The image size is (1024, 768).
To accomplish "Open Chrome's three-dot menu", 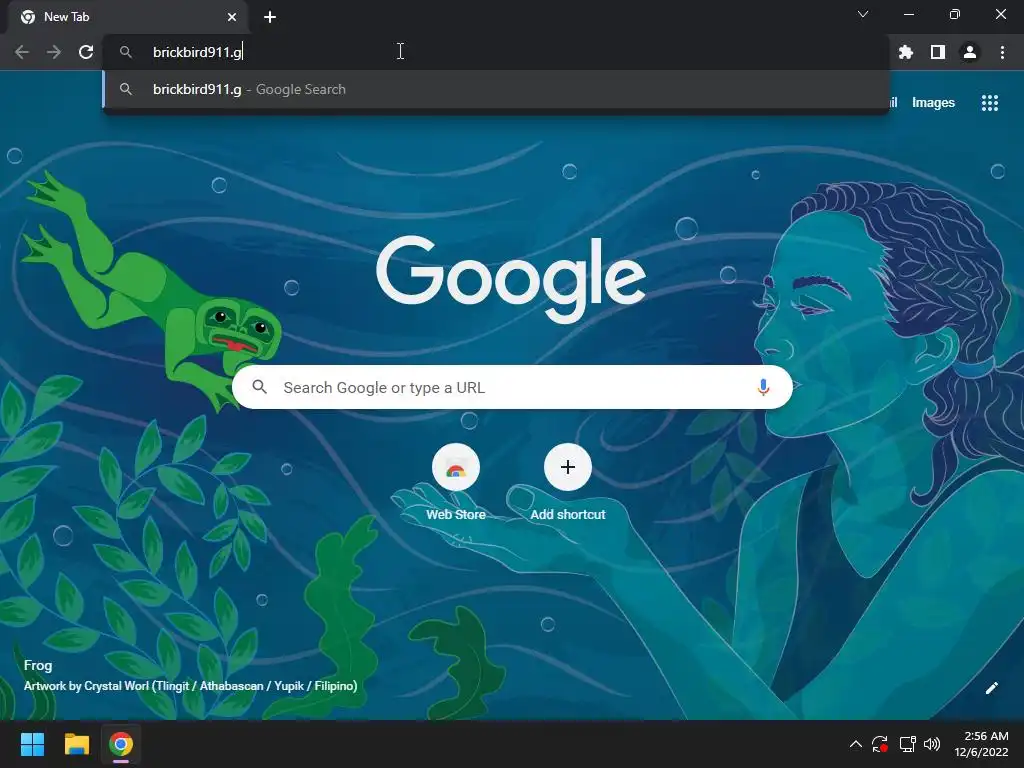I will (x=1002, y=52).
